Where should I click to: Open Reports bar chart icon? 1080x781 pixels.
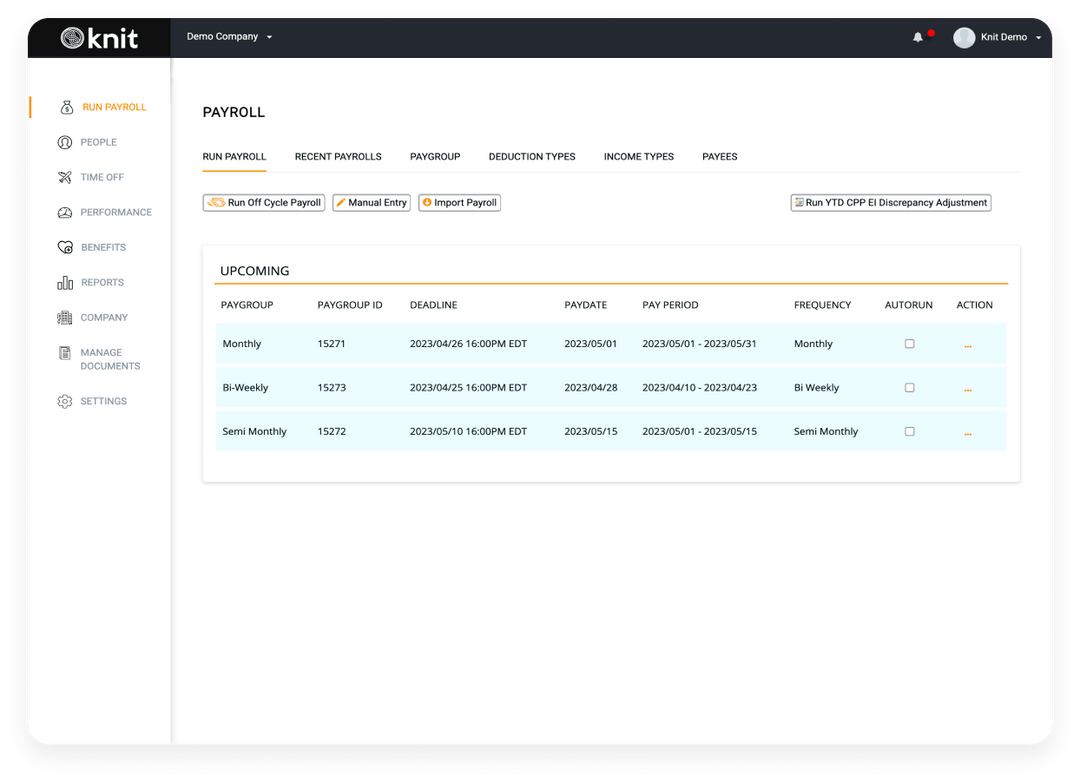65,283
